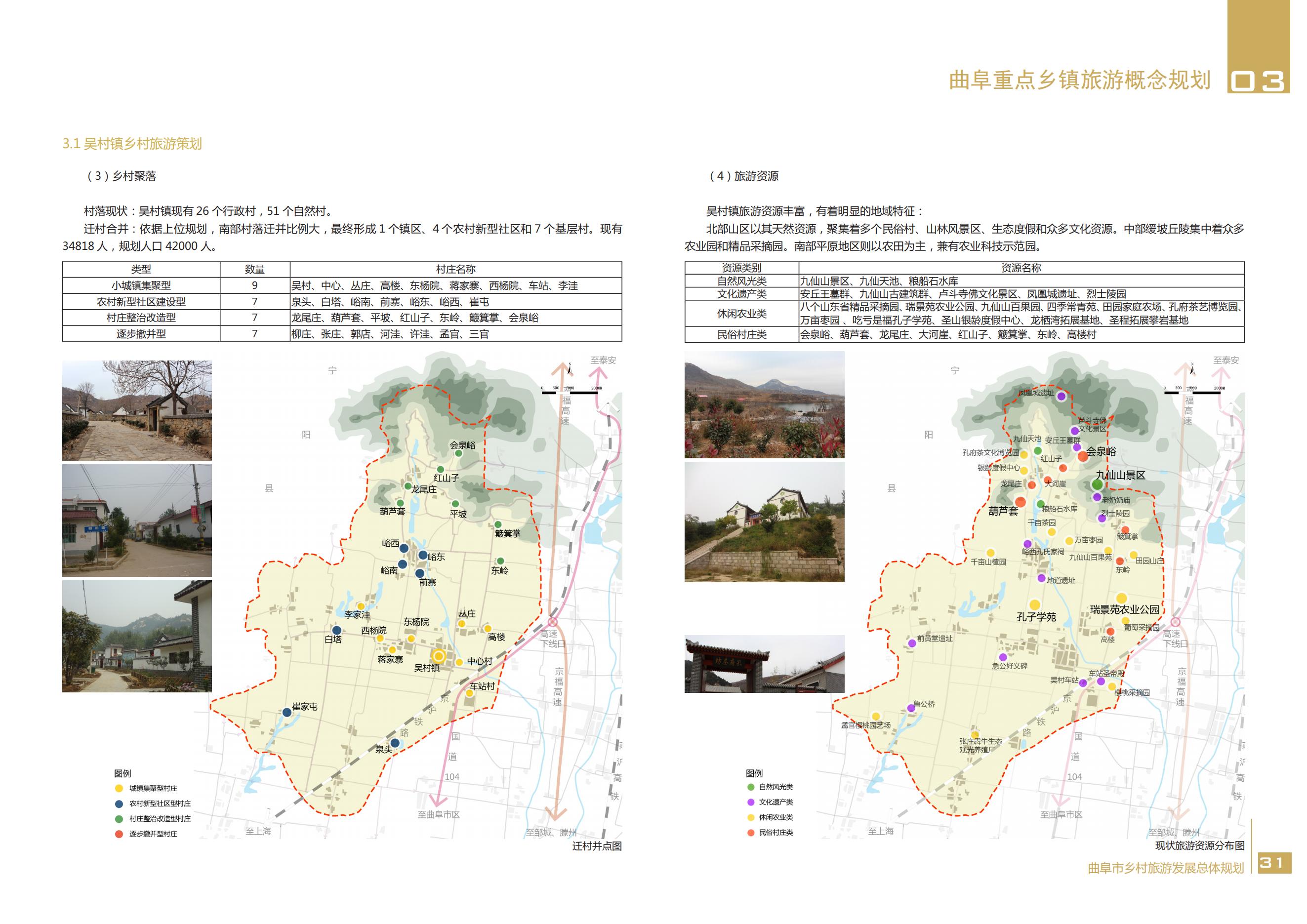Open the hillside temple buildings photo
Screen dimensions: 1307x924
click(765, 522)
